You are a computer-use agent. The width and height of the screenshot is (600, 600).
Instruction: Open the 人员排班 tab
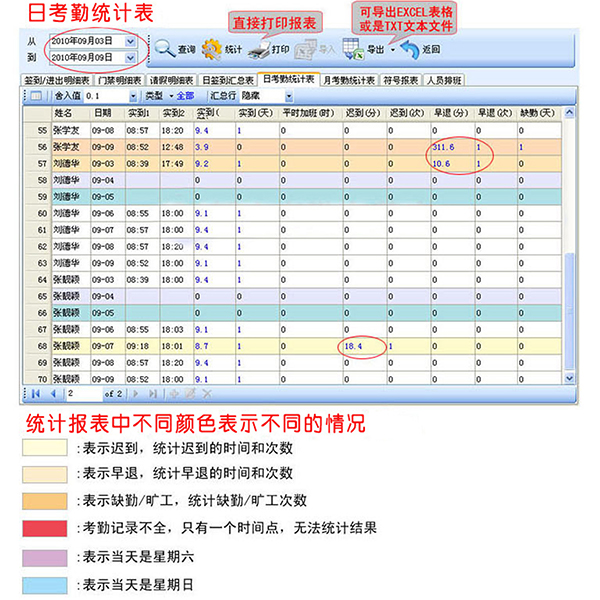[444, 80]
